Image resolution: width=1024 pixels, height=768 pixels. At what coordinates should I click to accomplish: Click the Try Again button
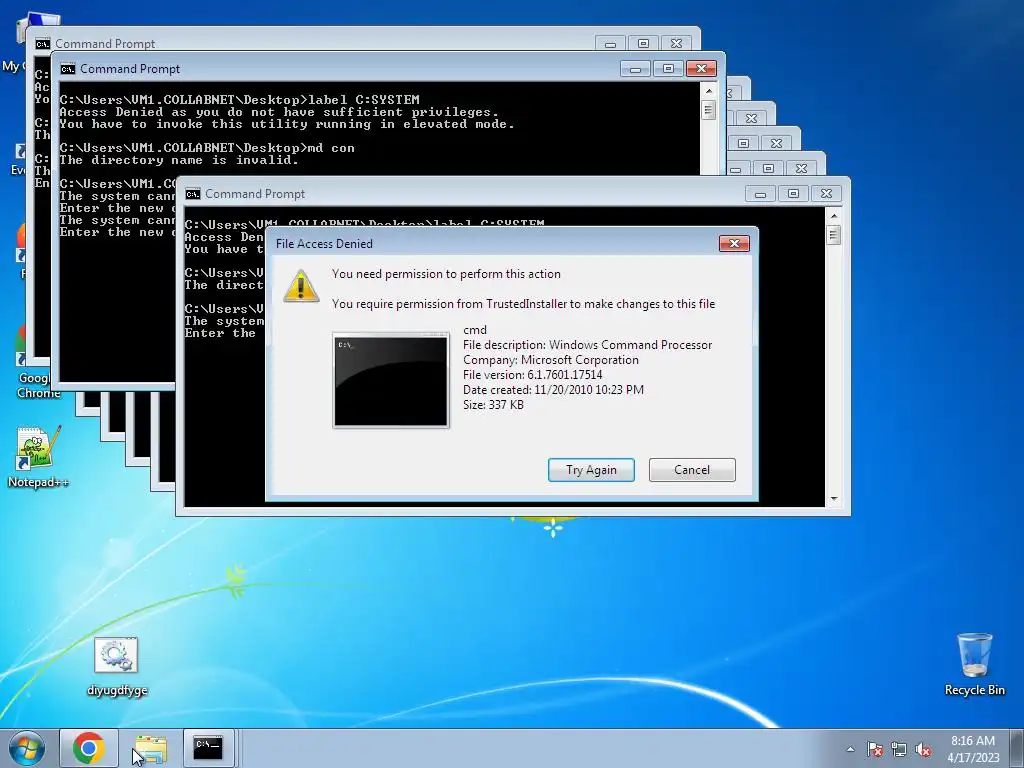tap(591, 470)
